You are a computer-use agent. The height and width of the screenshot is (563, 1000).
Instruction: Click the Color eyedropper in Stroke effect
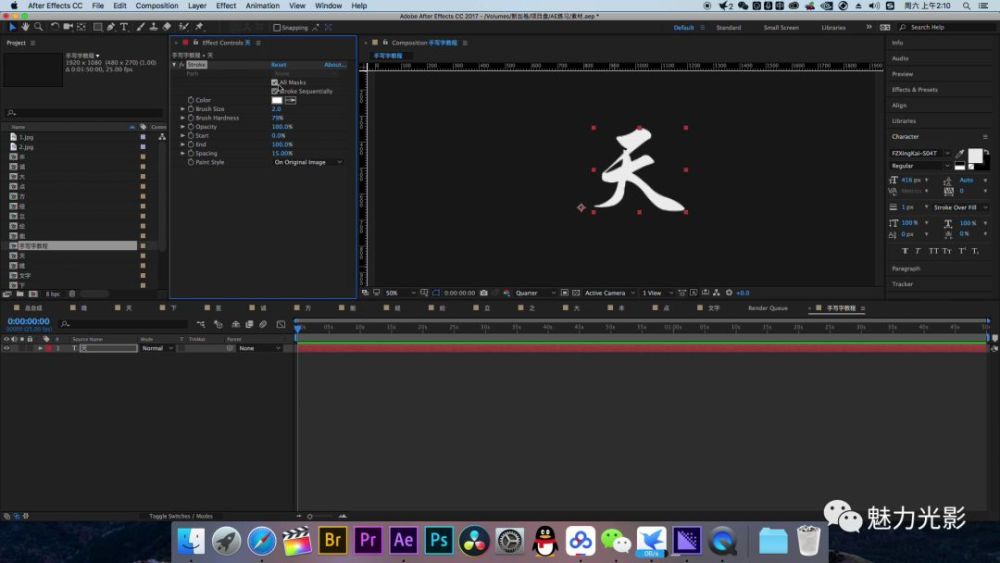(x=291, y=100)
